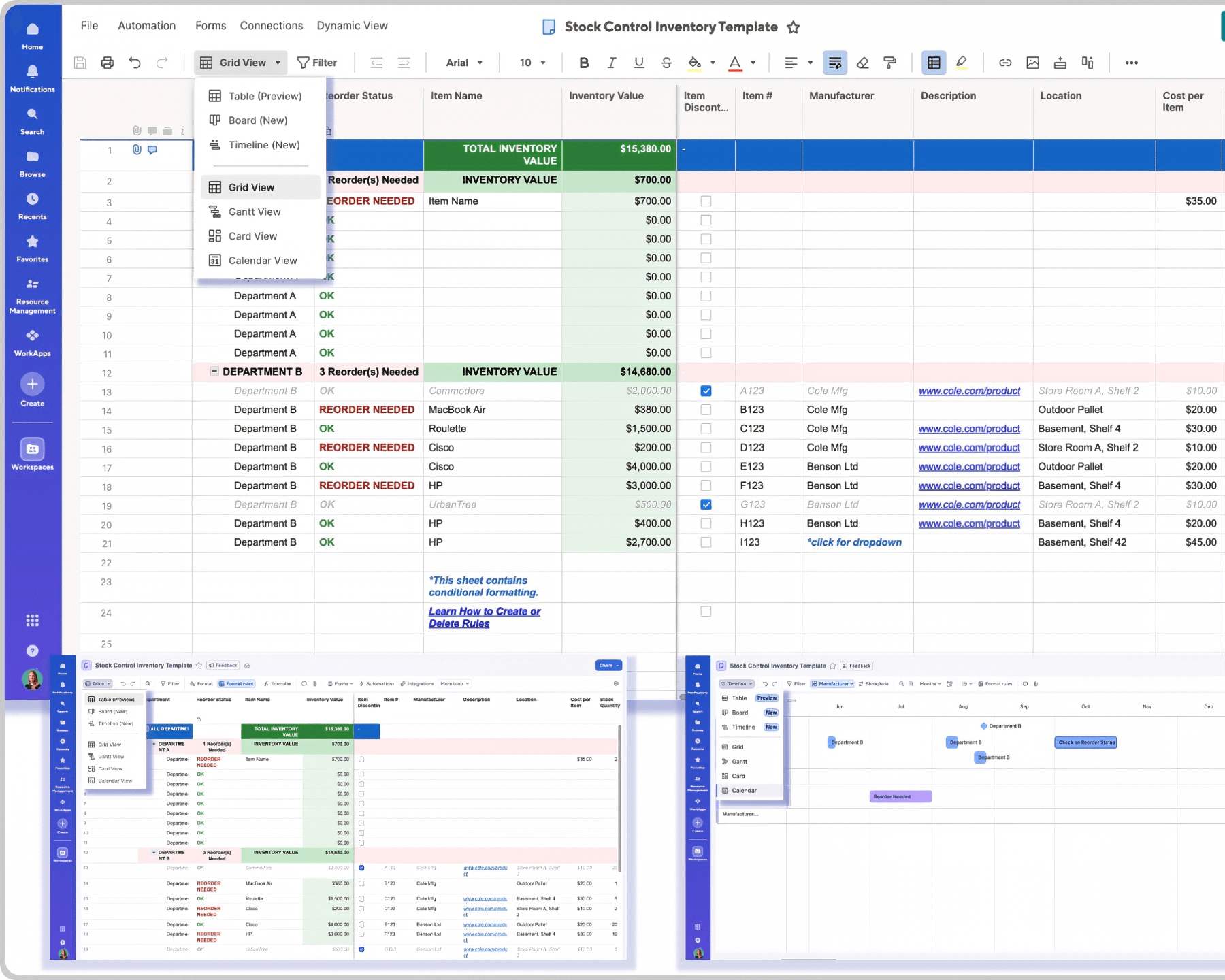The image size is (1225, 980).
Task: Open the font size 10 dropdown
Action: coord(532,63)
